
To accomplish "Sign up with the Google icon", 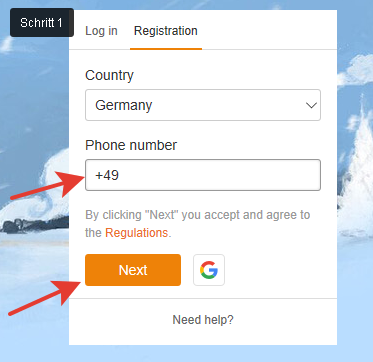I will point(209,270).
